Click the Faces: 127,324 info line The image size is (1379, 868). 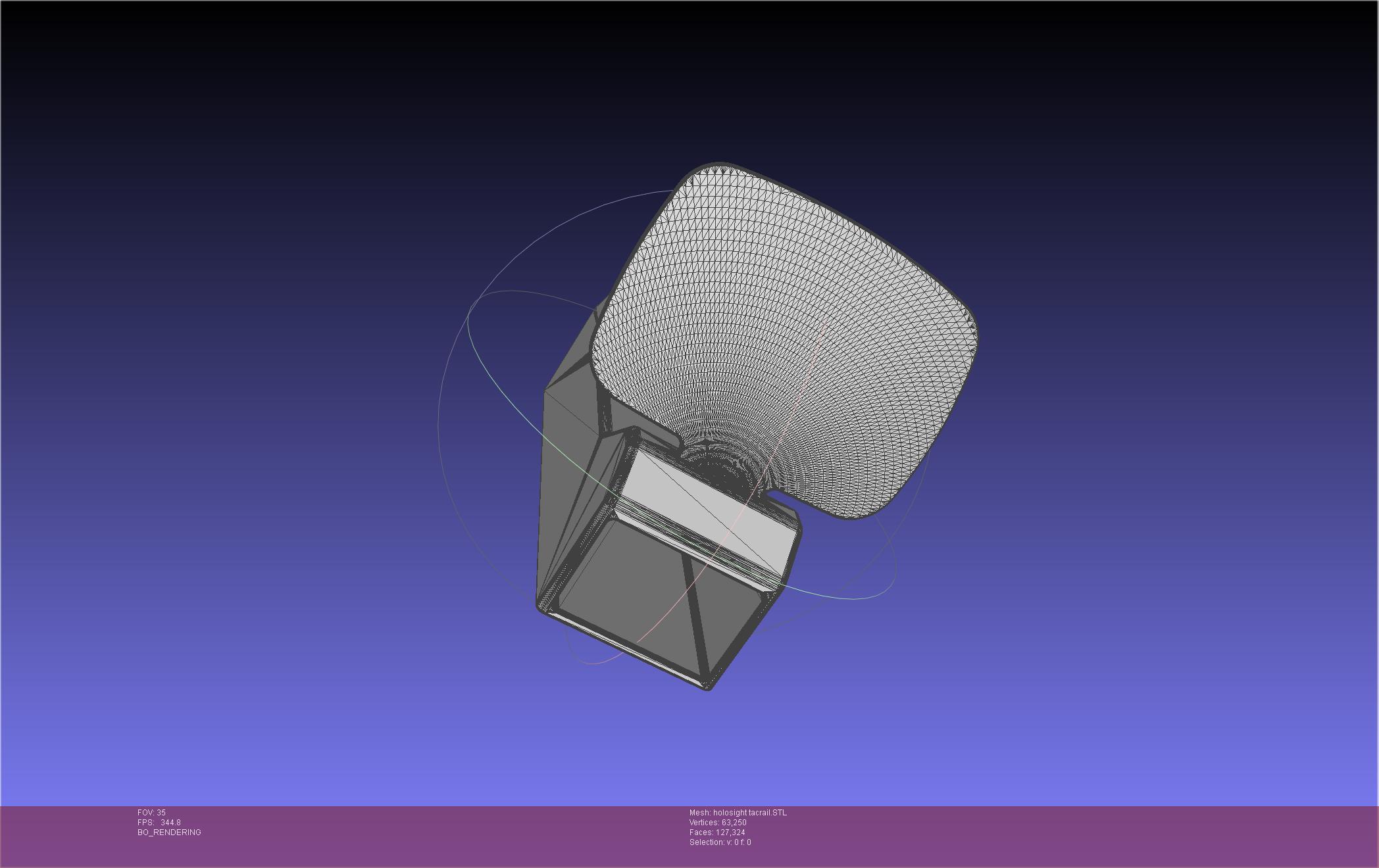(x=716, y=832)
